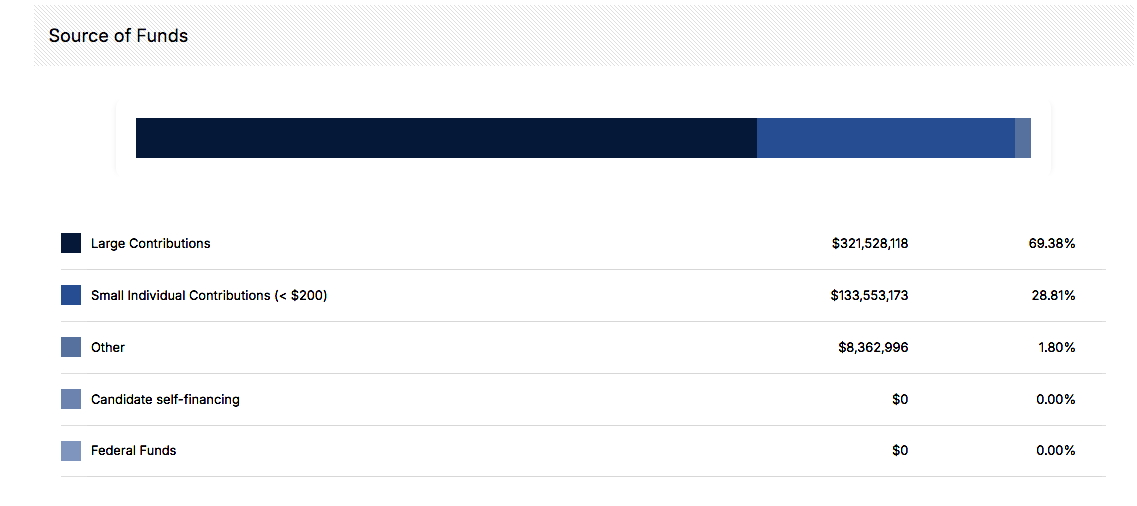Click the $321,528,118 amount
This screenshot has width=1137, height=506.
click(870, 244)
